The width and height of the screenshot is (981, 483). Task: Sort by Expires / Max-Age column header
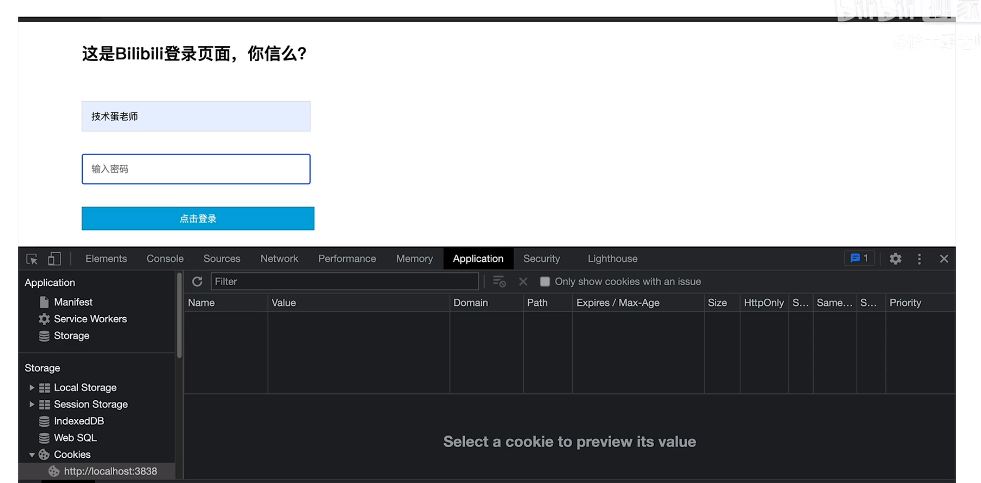coord(638,303)
